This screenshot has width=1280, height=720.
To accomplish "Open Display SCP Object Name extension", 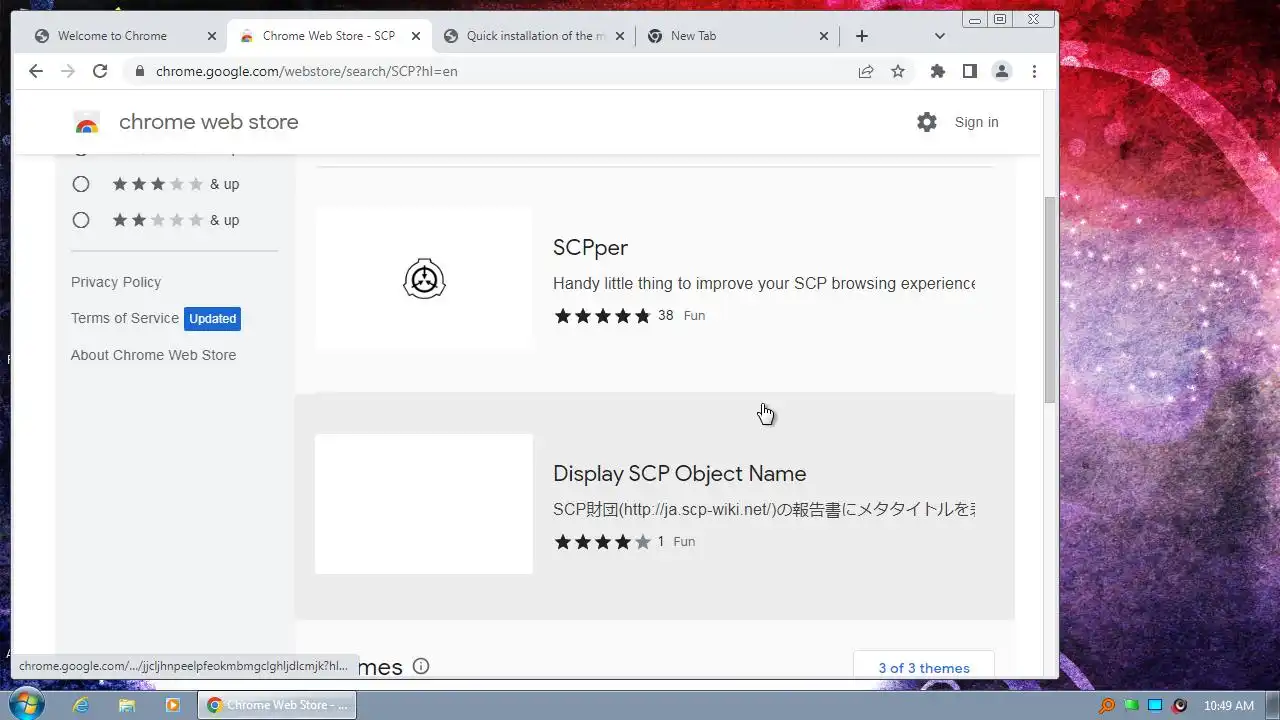I will (x=679, y=473).
